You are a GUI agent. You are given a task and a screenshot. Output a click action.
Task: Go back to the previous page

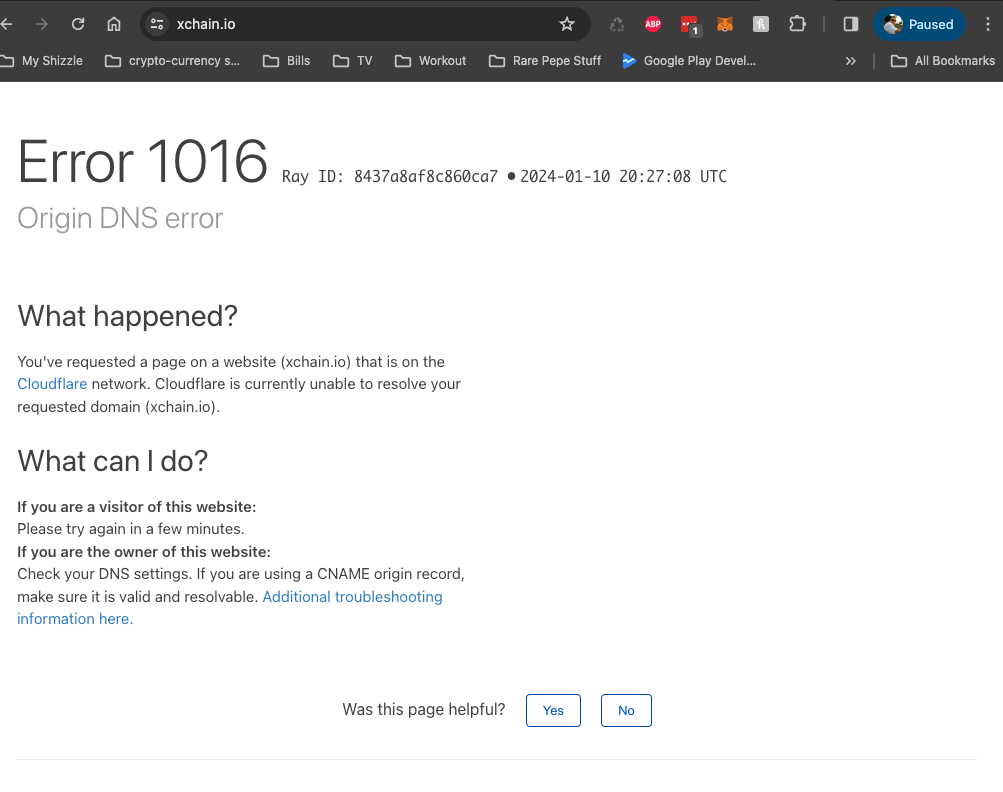click(6, 24)
